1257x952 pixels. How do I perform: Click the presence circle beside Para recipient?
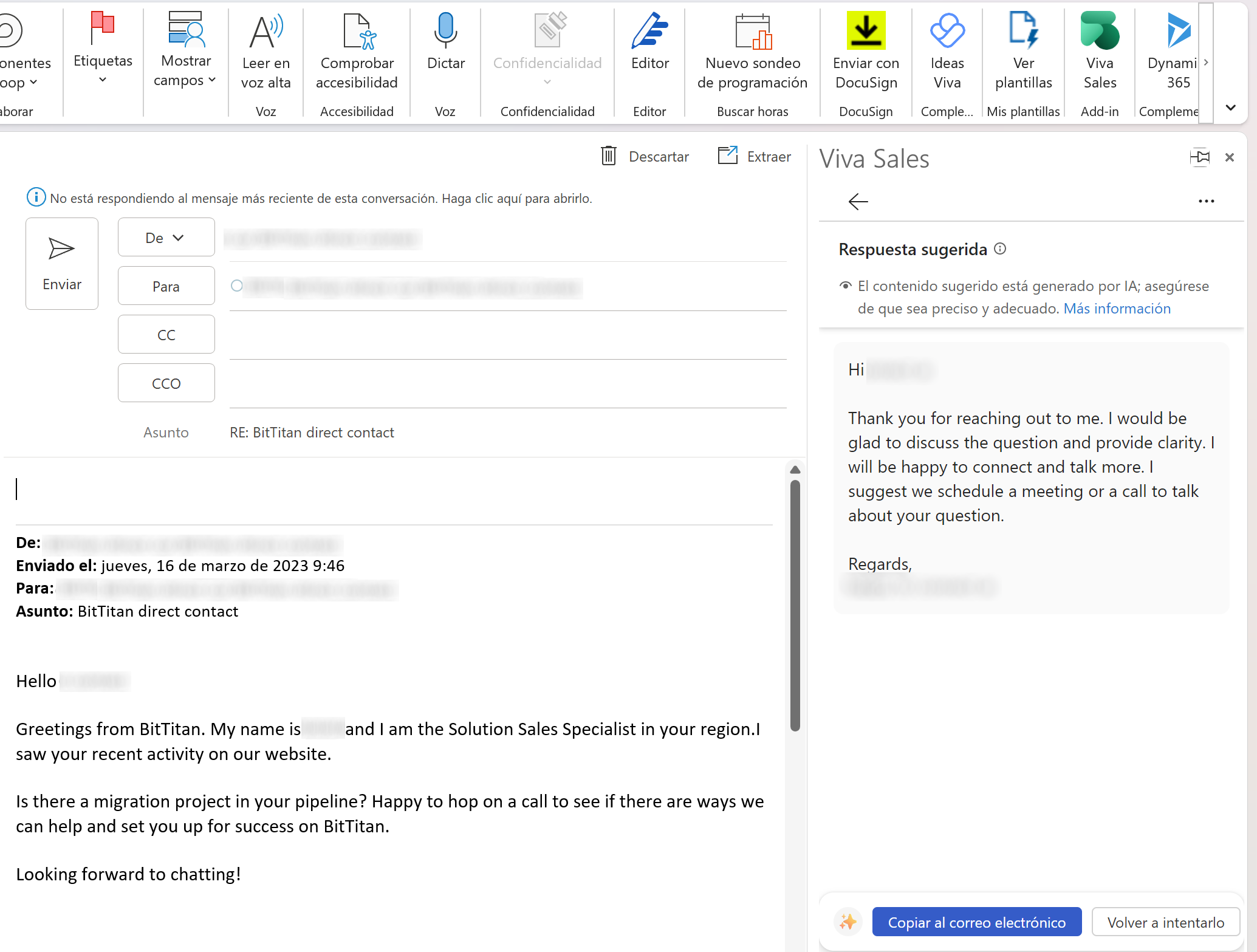click(236, 286)
